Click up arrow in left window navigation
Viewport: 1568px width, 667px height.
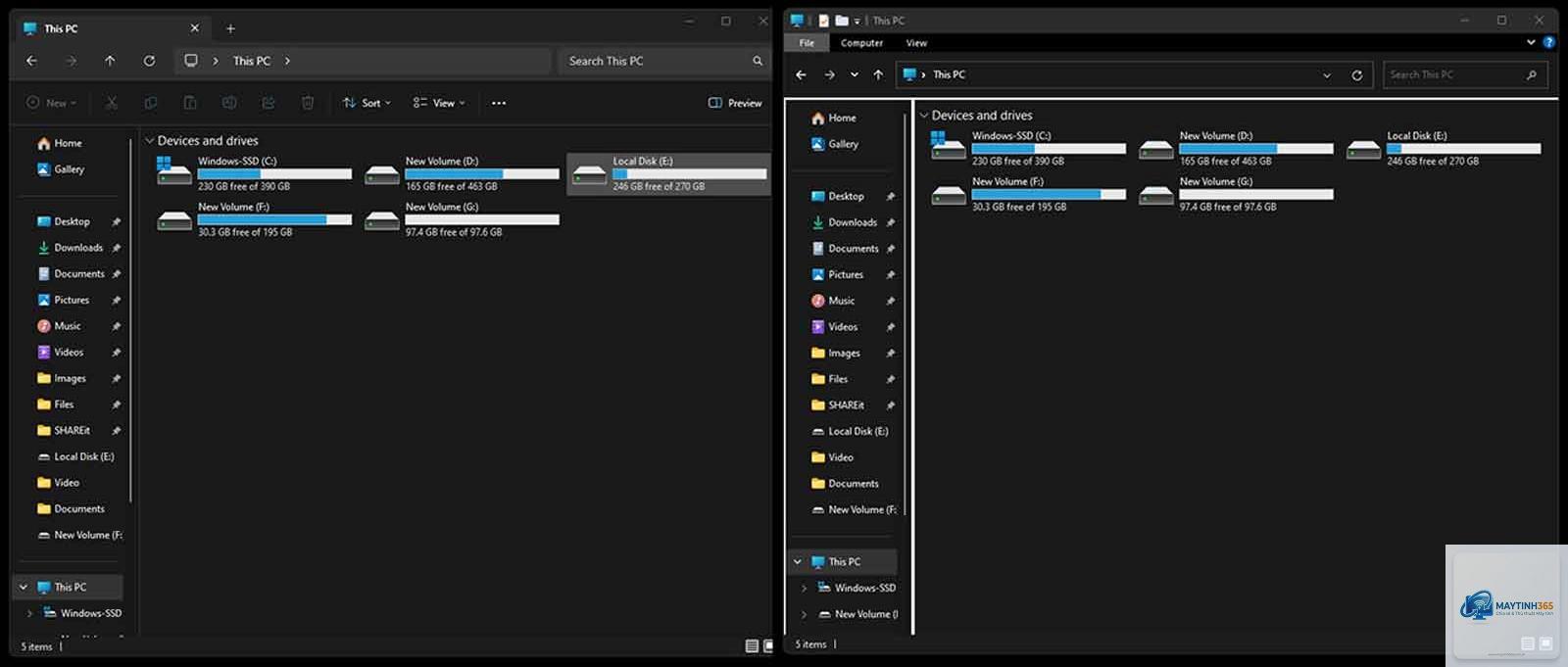(x=110, y=61)
